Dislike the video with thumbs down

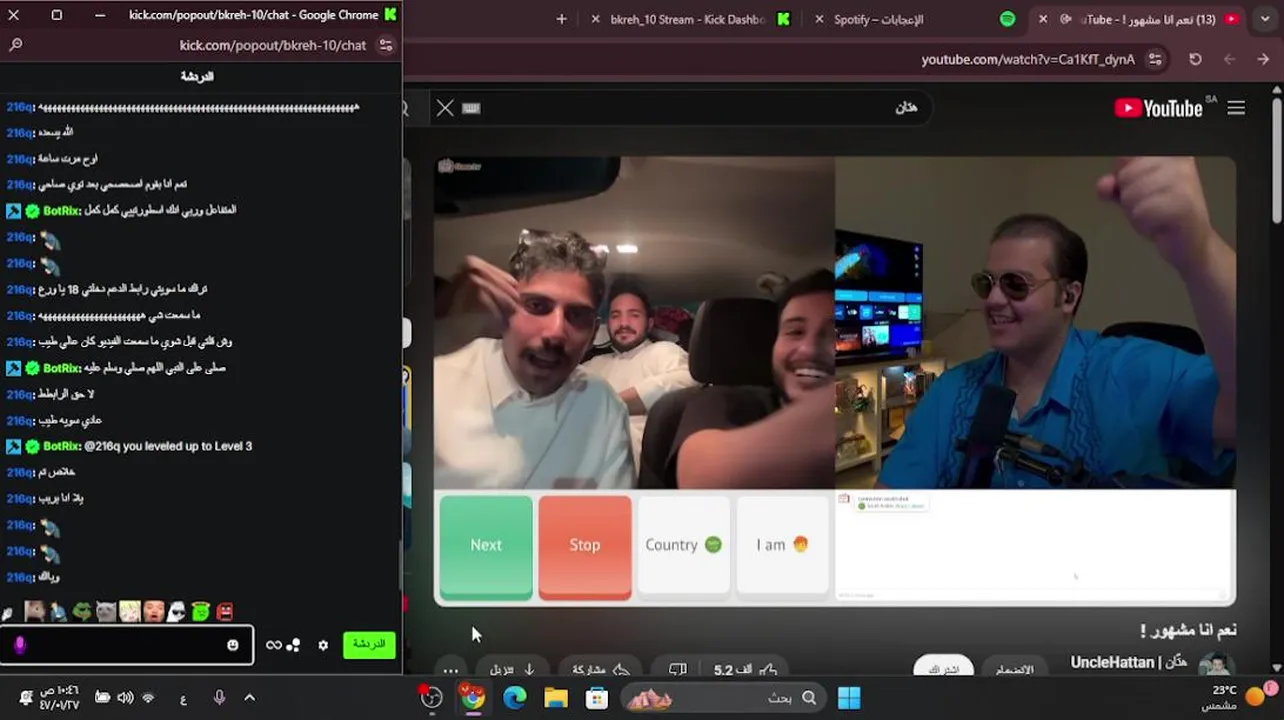[677, 670]
